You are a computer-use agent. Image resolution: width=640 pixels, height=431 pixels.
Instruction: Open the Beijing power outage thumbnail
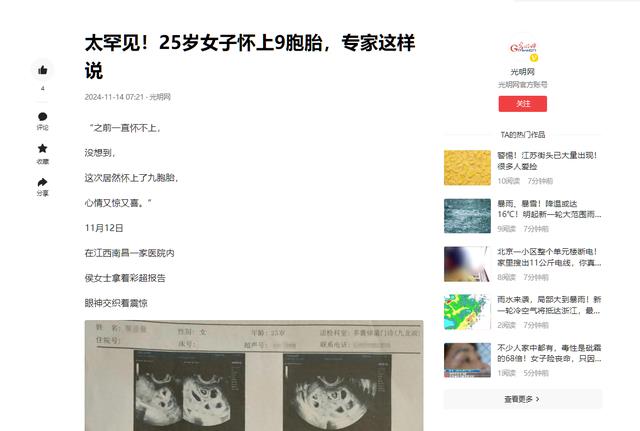467,264
